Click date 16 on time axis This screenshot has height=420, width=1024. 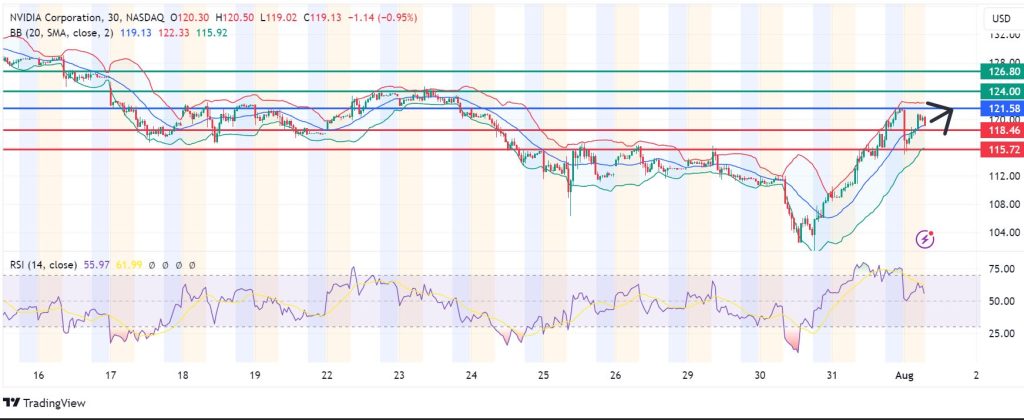click(39, 376)
